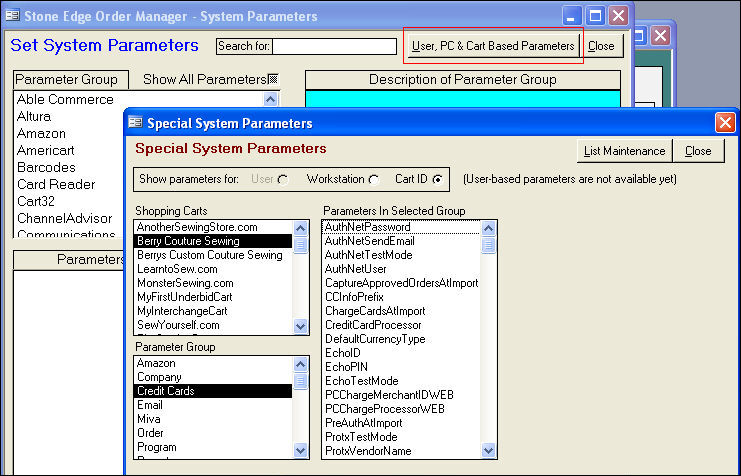741x476 pixels.
Task: Select CCInfoPrefix parameter
Action: click(x=402, y=297)
